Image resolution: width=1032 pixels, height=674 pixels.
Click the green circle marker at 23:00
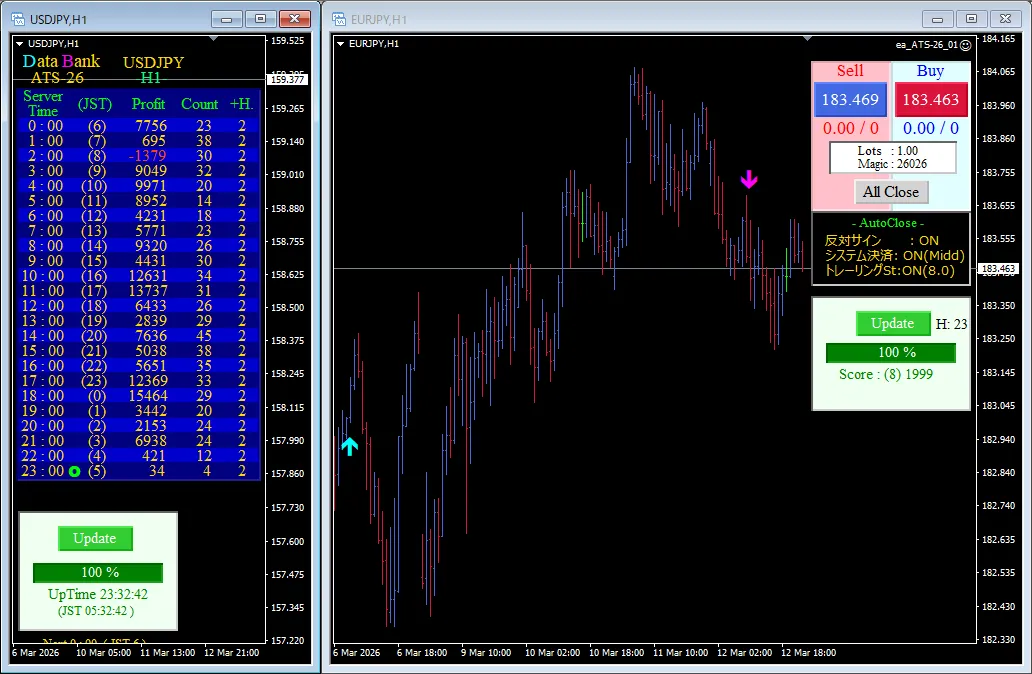coord(74,471)
